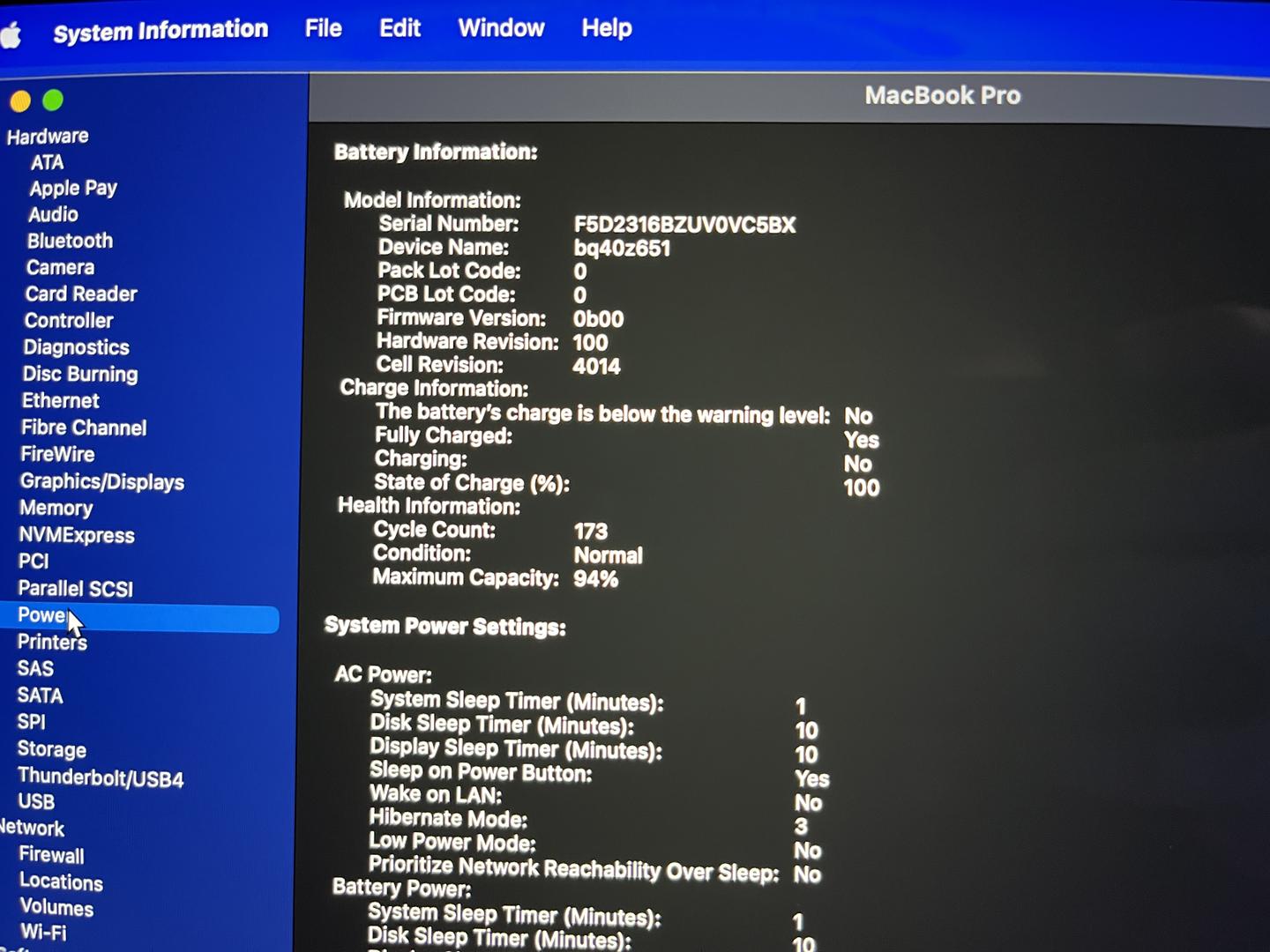Click the Health Information label

coord(429,506)
